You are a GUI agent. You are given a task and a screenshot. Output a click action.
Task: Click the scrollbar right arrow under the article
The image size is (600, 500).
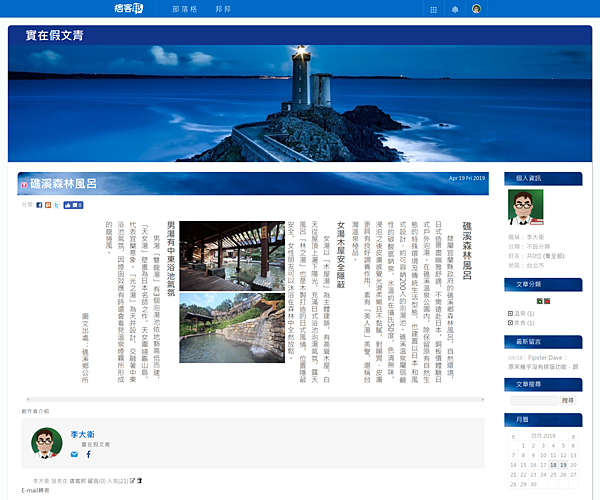(483, 399)
